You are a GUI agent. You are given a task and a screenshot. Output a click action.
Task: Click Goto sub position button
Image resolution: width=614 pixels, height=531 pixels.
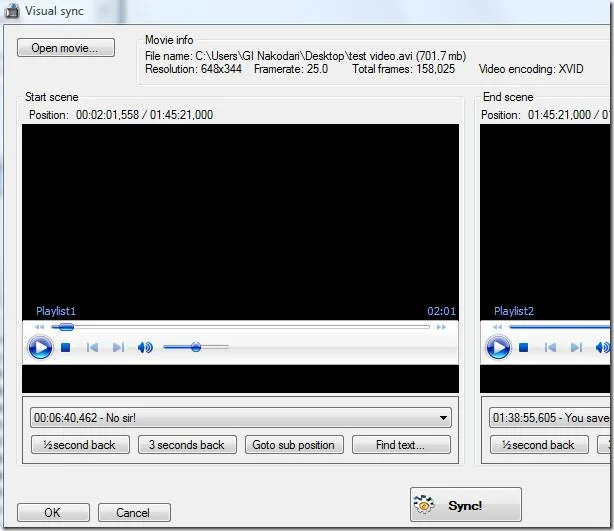pyautogui.click(x=294, y=445)
